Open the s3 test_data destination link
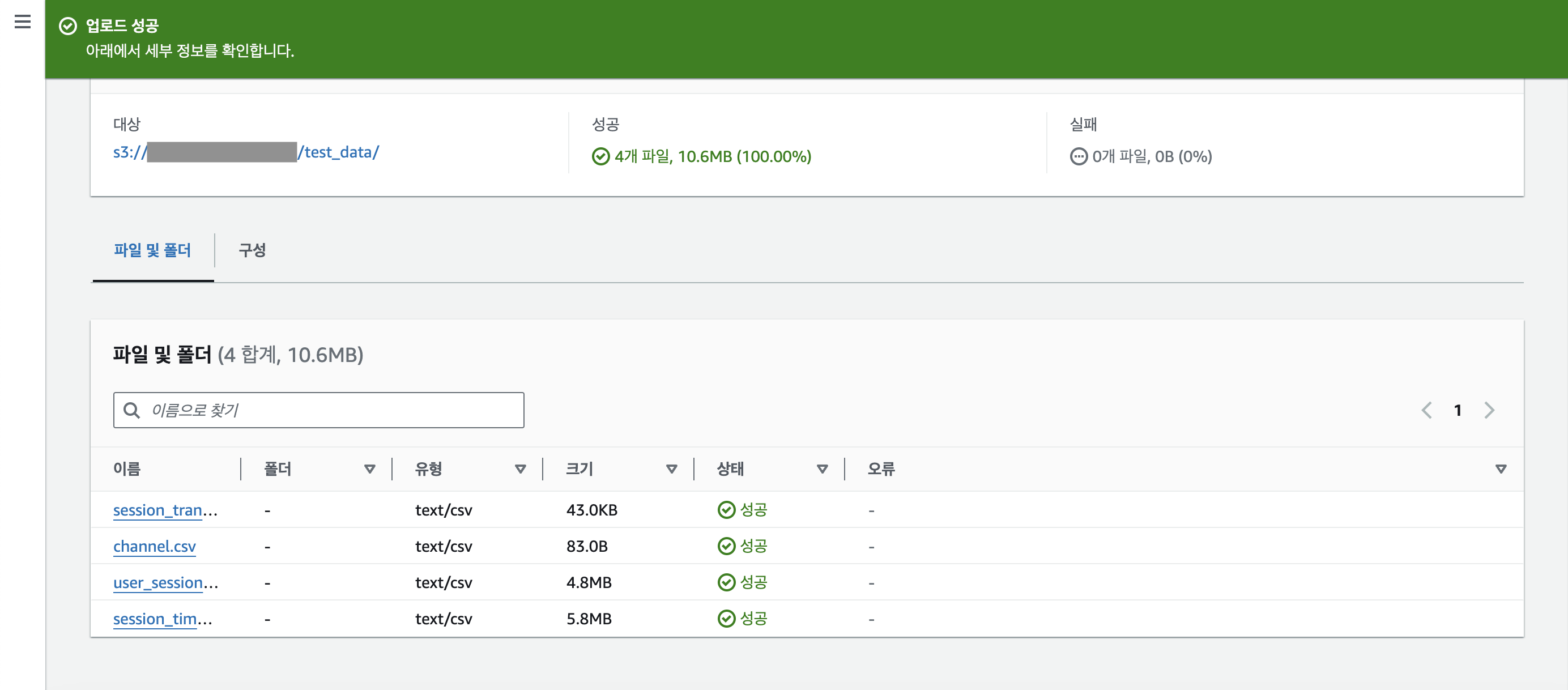The height and width of the screenshot is (690, 1568). tap(338, 152)
